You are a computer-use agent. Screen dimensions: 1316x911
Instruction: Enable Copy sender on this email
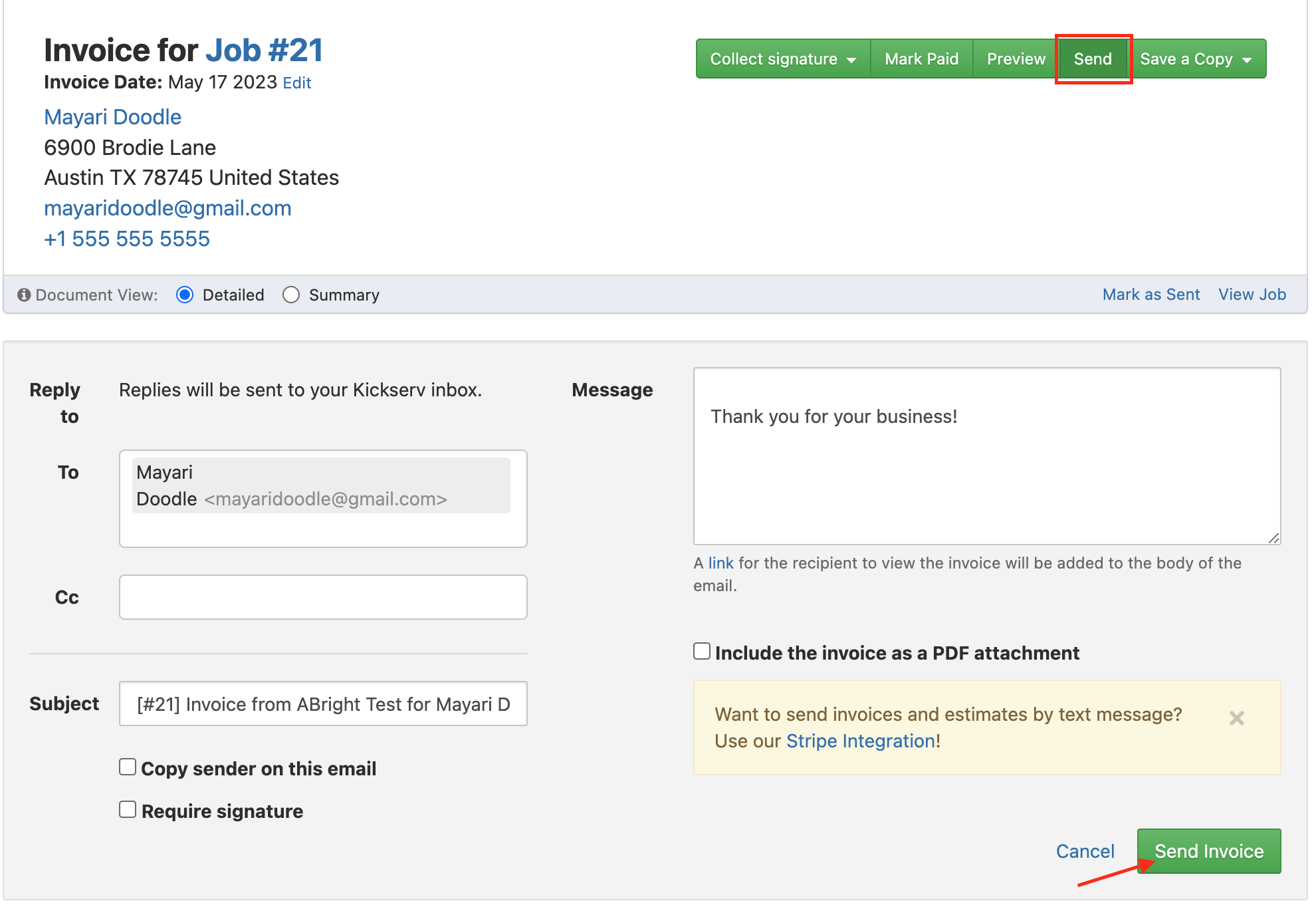coord(128,767)
